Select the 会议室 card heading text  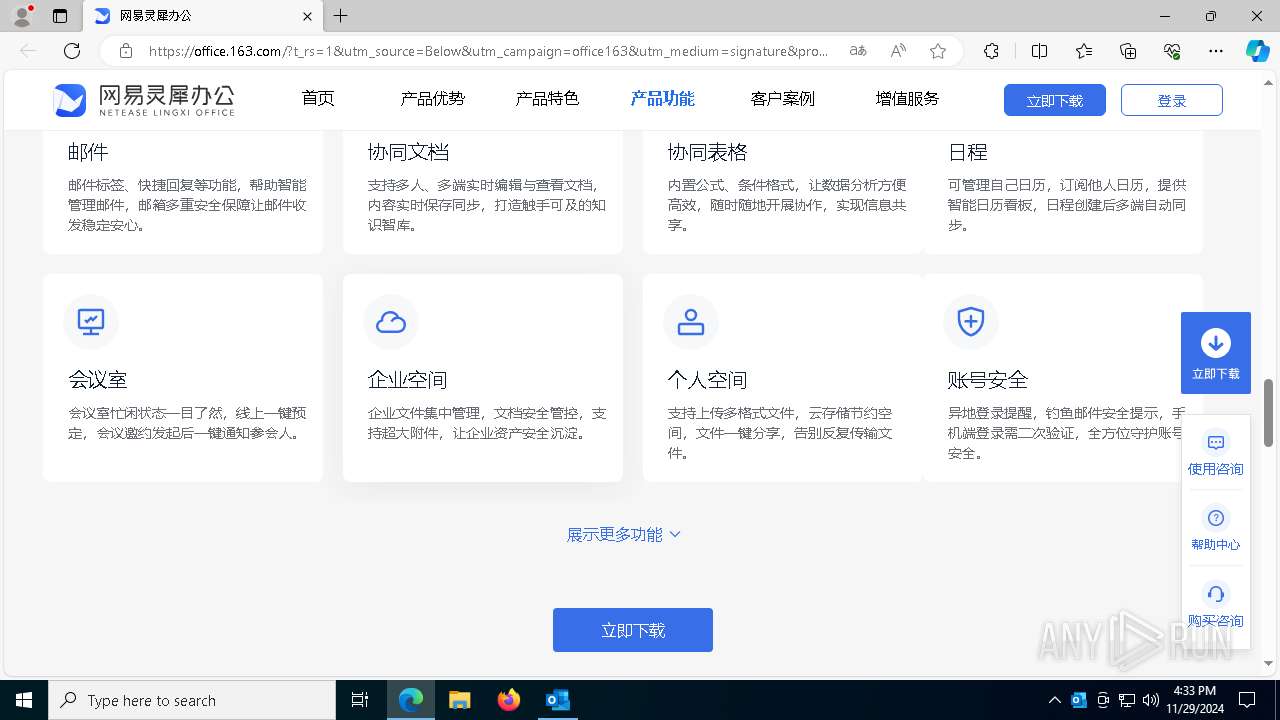[x=98, y=380]
